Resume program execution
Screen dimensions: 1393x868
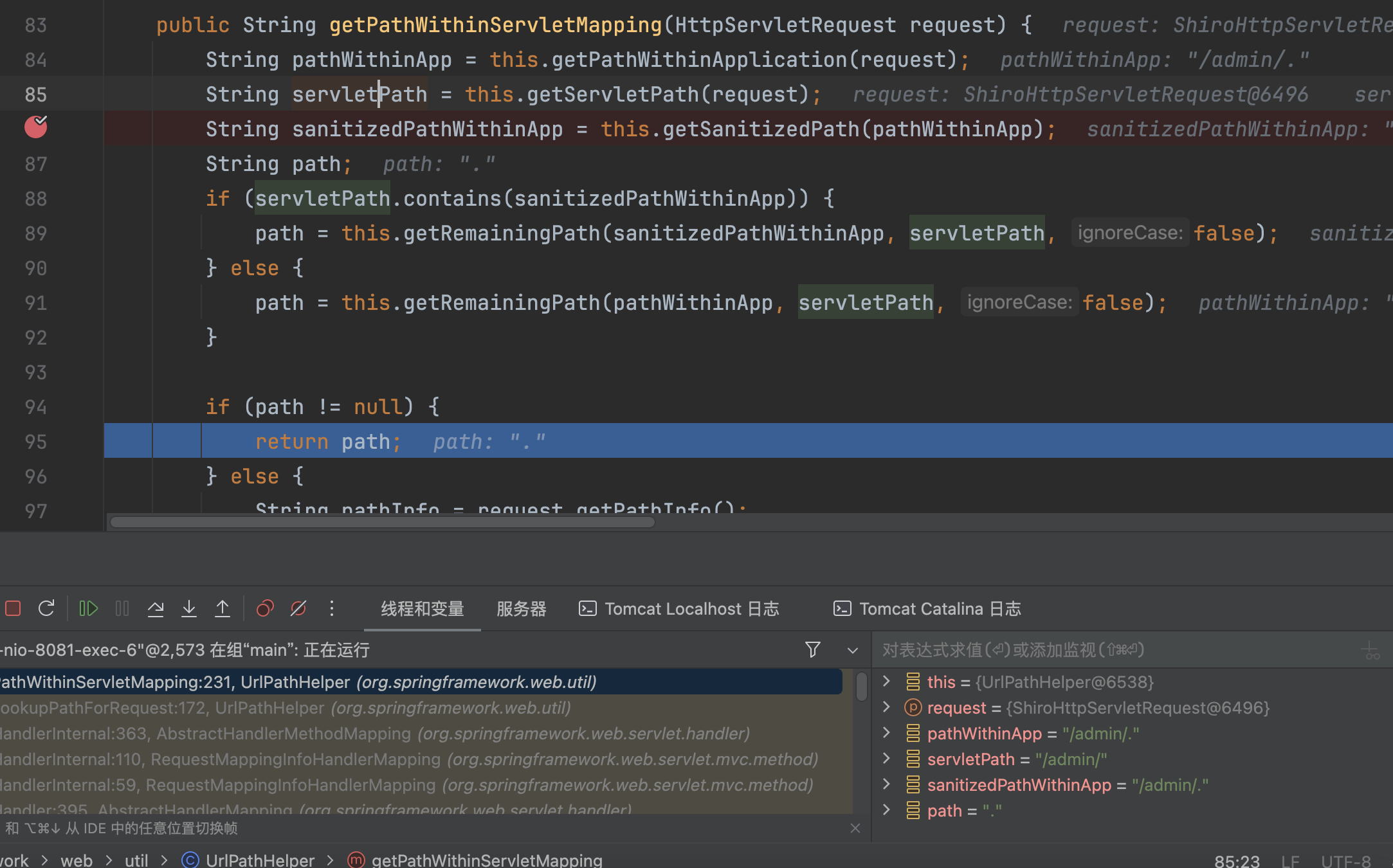pyautogui.click(x=88, y=608)
